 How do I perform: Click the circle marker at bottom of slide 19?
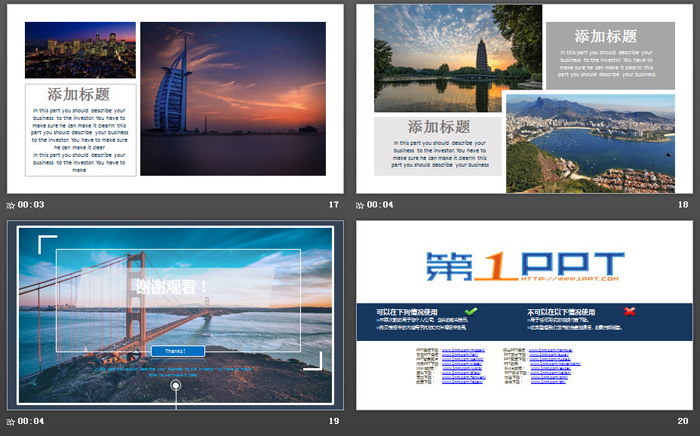pos(176,385)
